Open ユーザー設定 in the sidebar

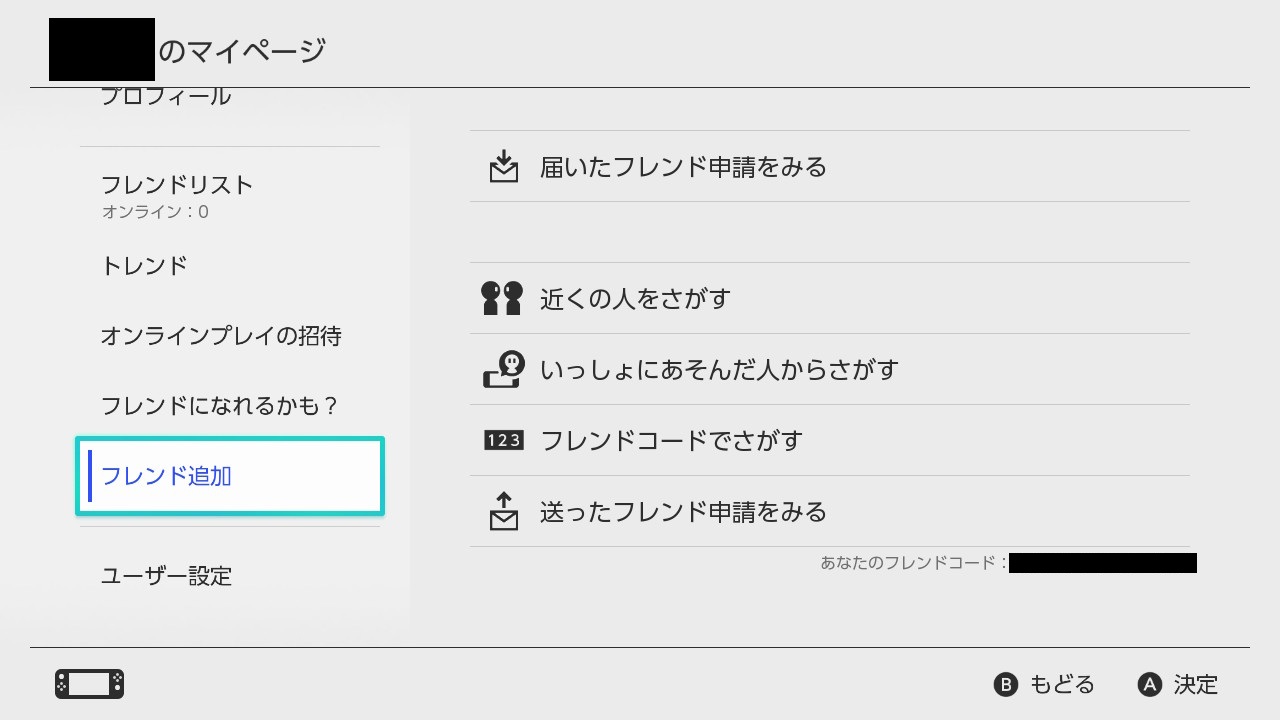(166, 576)
